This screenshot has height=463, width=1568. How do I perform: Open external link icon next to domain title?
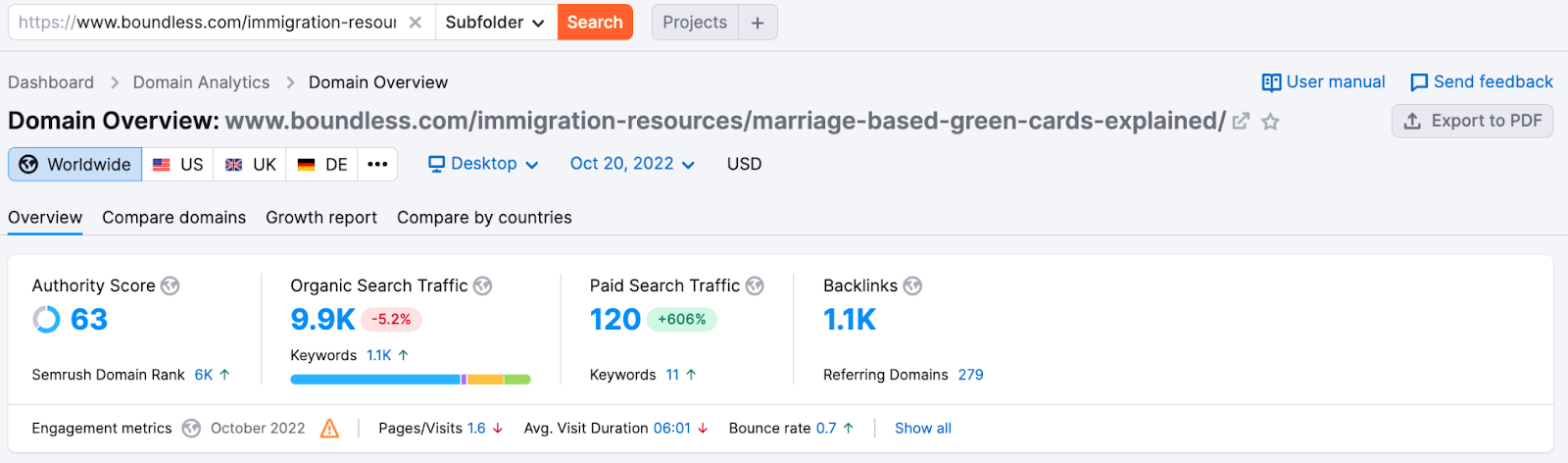tap(1241, 122)
